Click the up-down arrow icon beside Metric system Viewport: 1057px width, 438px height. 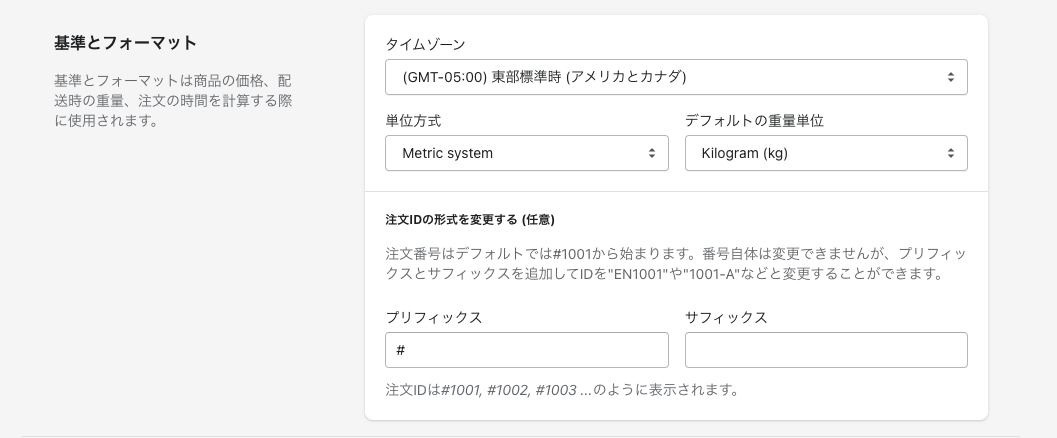coord(651,153)
